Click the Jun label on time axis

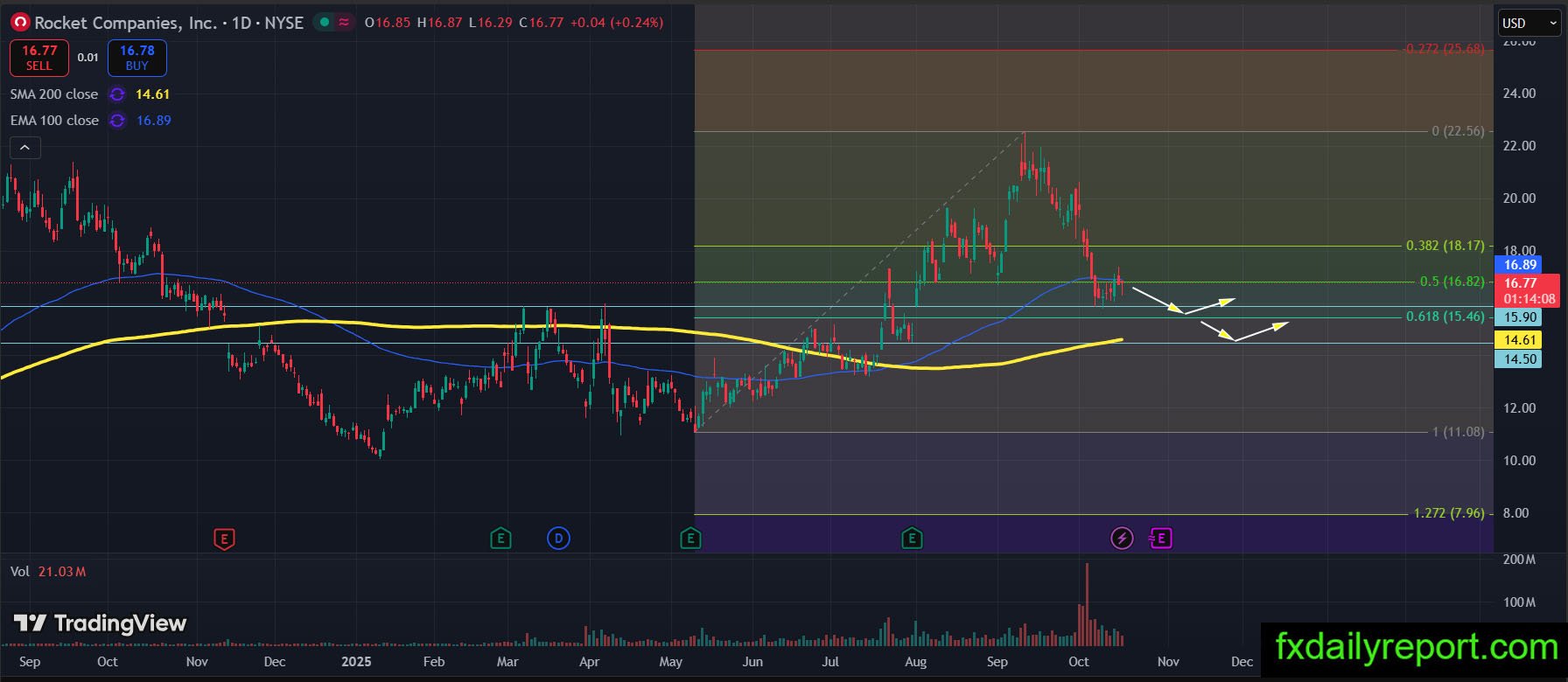click(752, 662)
